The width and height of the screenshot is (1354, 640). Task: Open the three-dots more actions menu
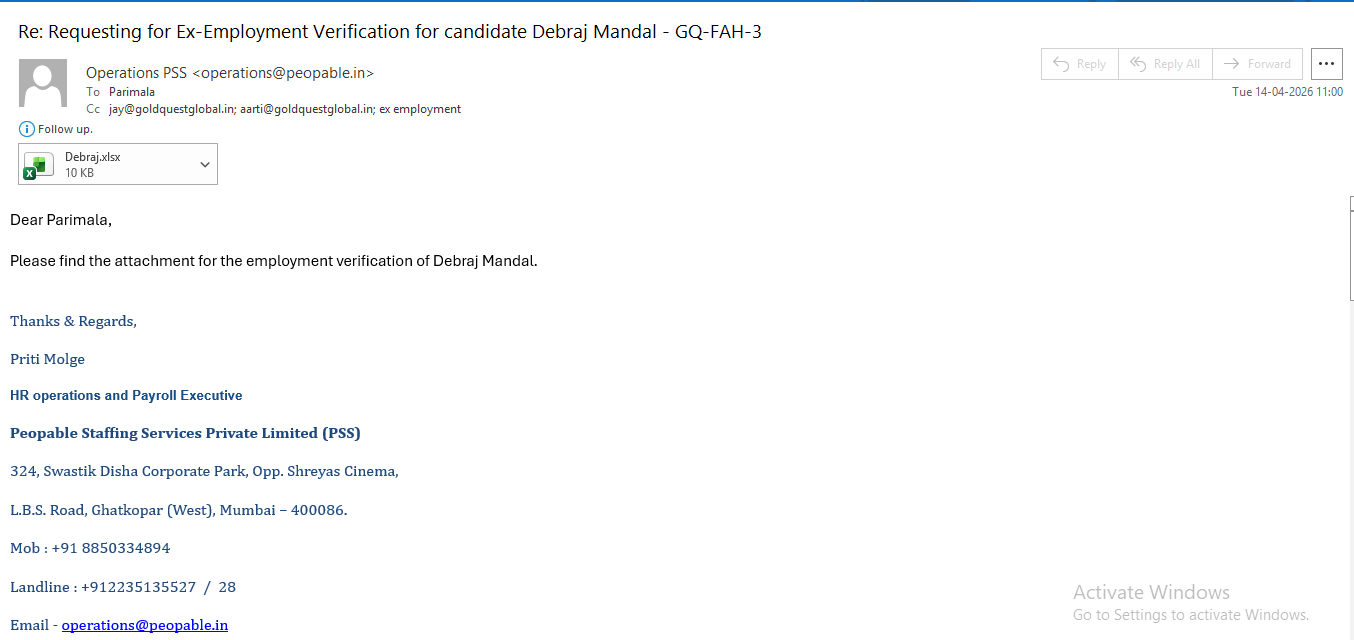click(x=1327, y=63)
